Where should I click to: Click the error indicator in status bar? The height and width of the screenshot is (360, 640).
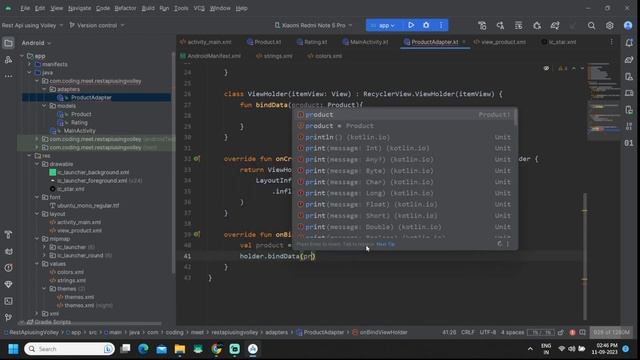(572, 332)
